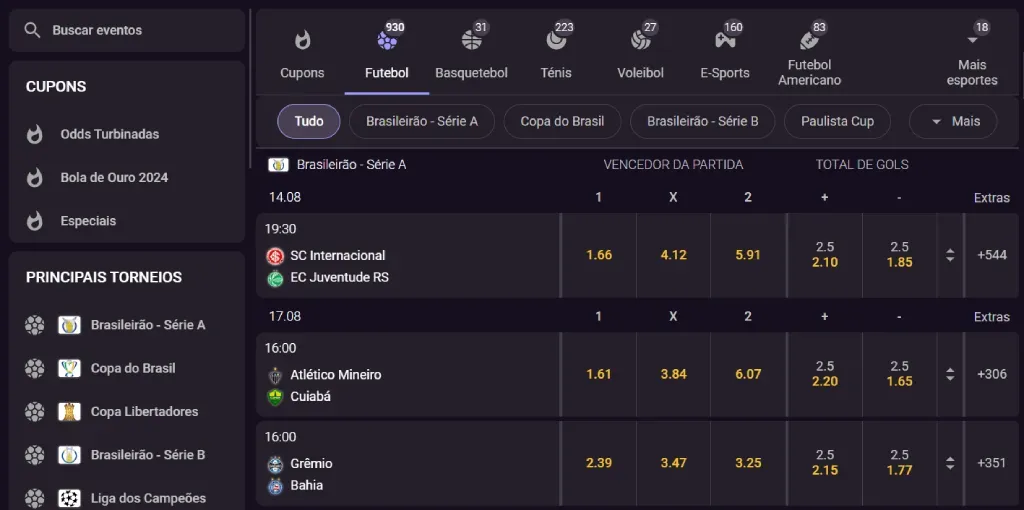Screen dimensions: 1024x510
Task: Click the SC Internacional team crest
Action: 275,256
